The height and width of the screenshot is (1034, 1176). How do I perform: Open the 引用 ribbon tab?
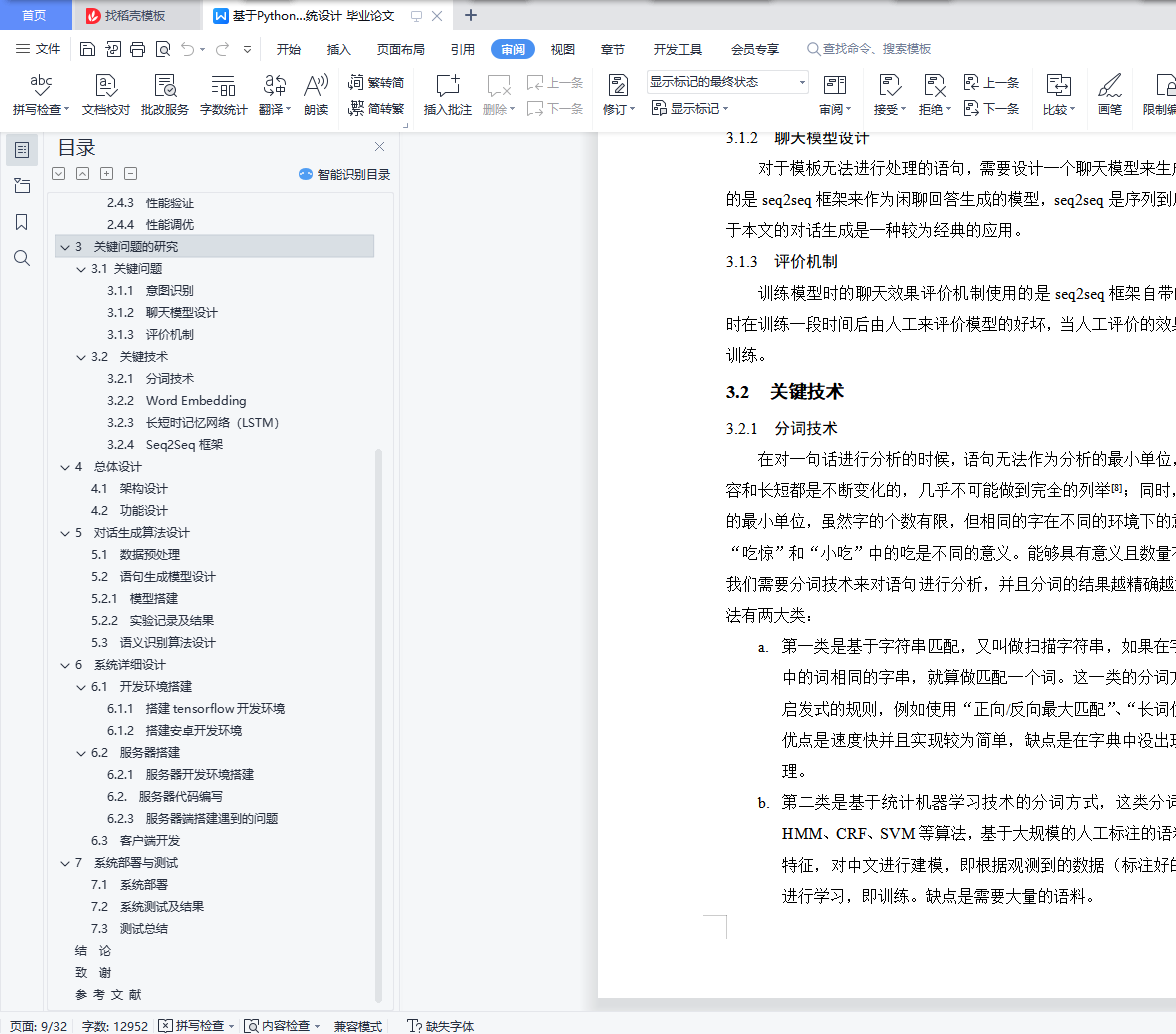pyautogui.click(x=463, y=49)
